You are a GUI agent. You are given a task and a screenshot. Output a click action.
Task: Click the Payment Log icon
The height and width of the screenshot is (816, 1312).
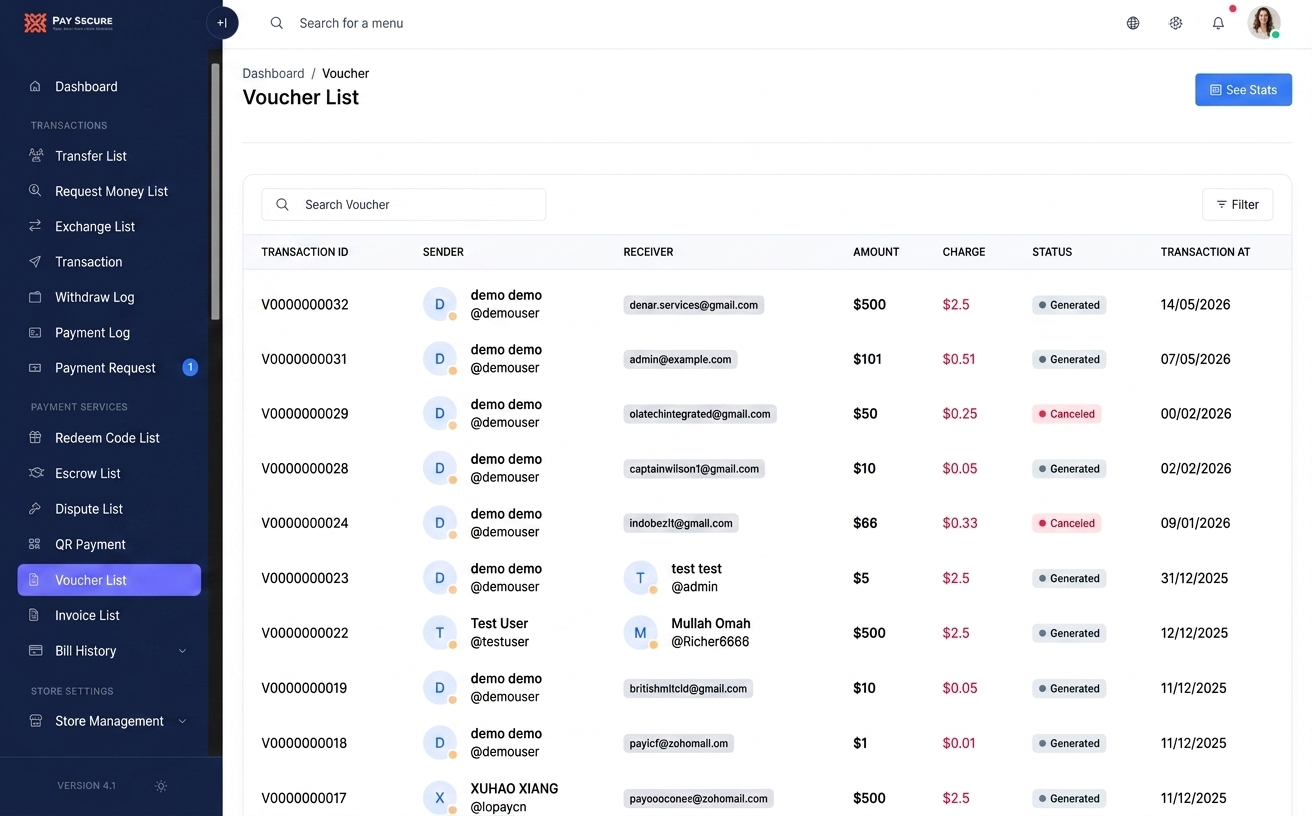point(35,333)
